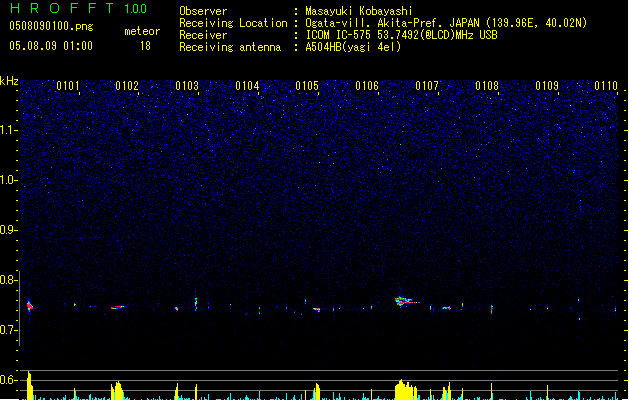The image size is (629, 400).
Task: Click the A504HB(yagi 4el) antenna text
Action: click(353, 47)
